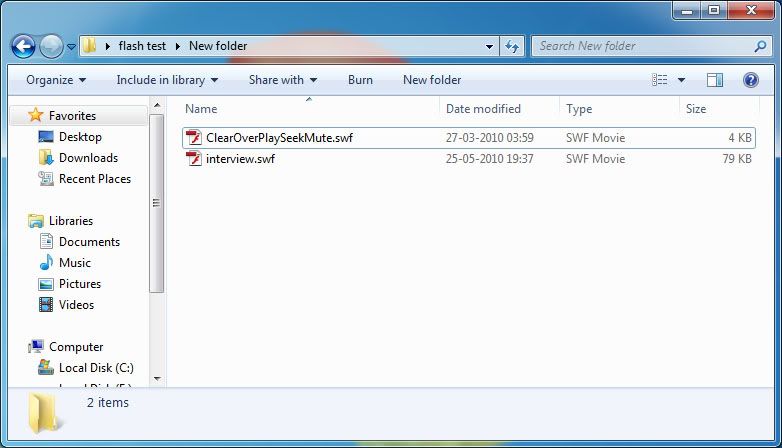This screenshot has width=782, height=448.
Task: Open the 'Share with' menu
Action: pyautogui.click(x=283, y=80)
